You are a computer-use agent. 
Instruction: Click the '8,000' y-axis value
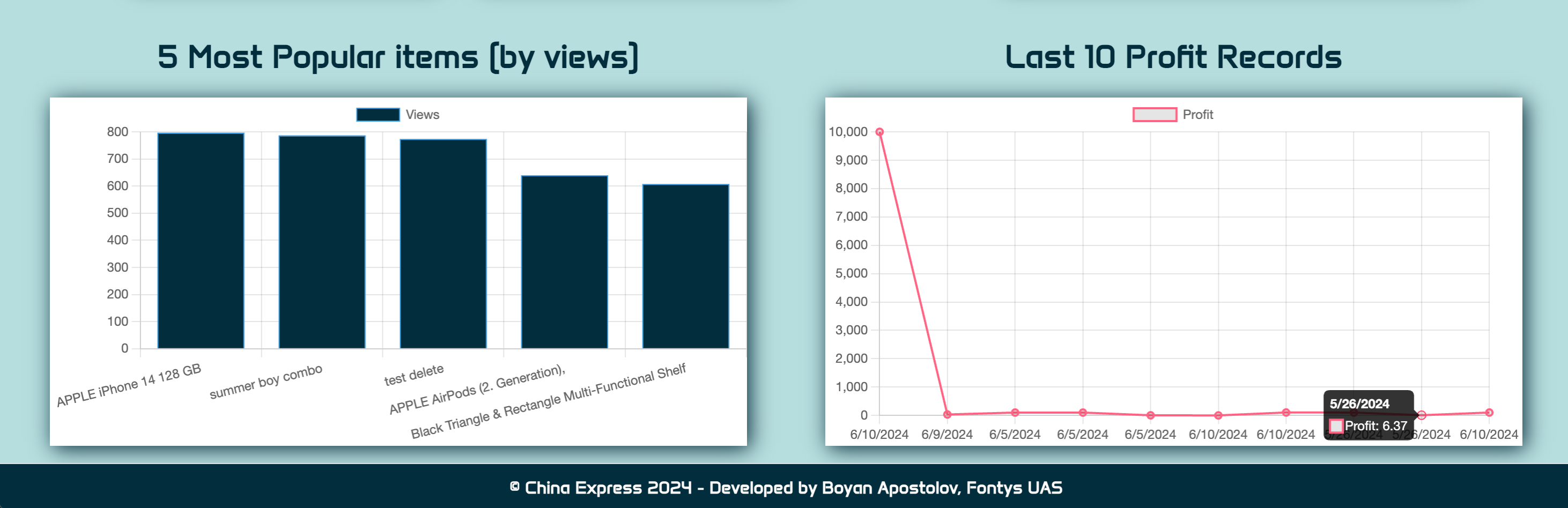(x=852, y=188)
